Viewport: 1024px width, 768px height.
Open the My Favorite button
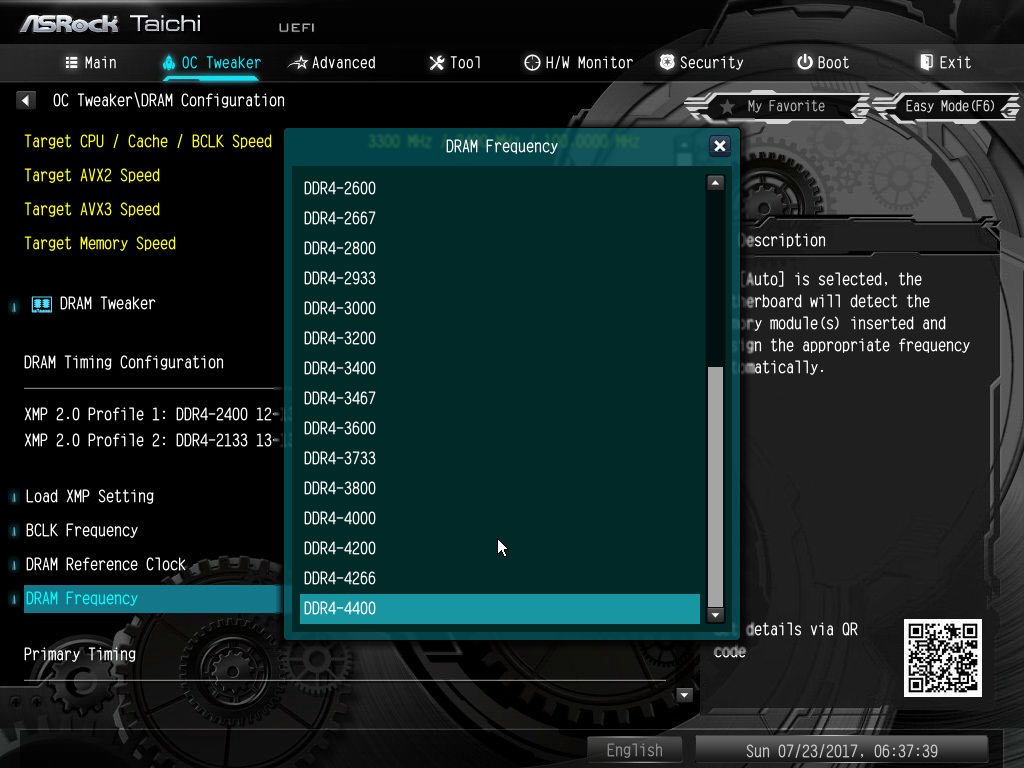[x=777, y=106]
